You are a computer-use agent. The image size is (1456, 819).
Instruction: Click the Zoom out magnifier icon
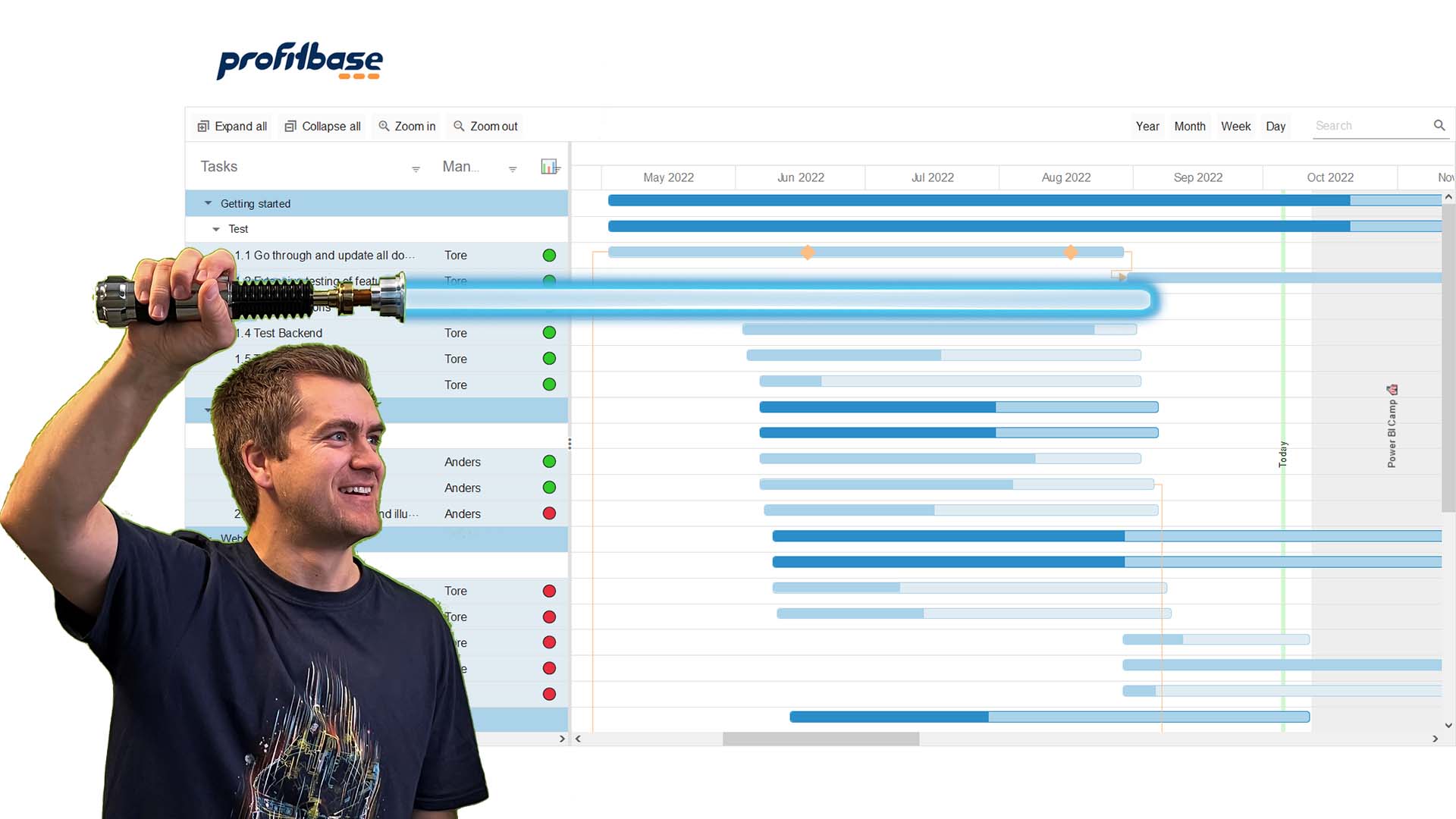[x=458, y=126]
